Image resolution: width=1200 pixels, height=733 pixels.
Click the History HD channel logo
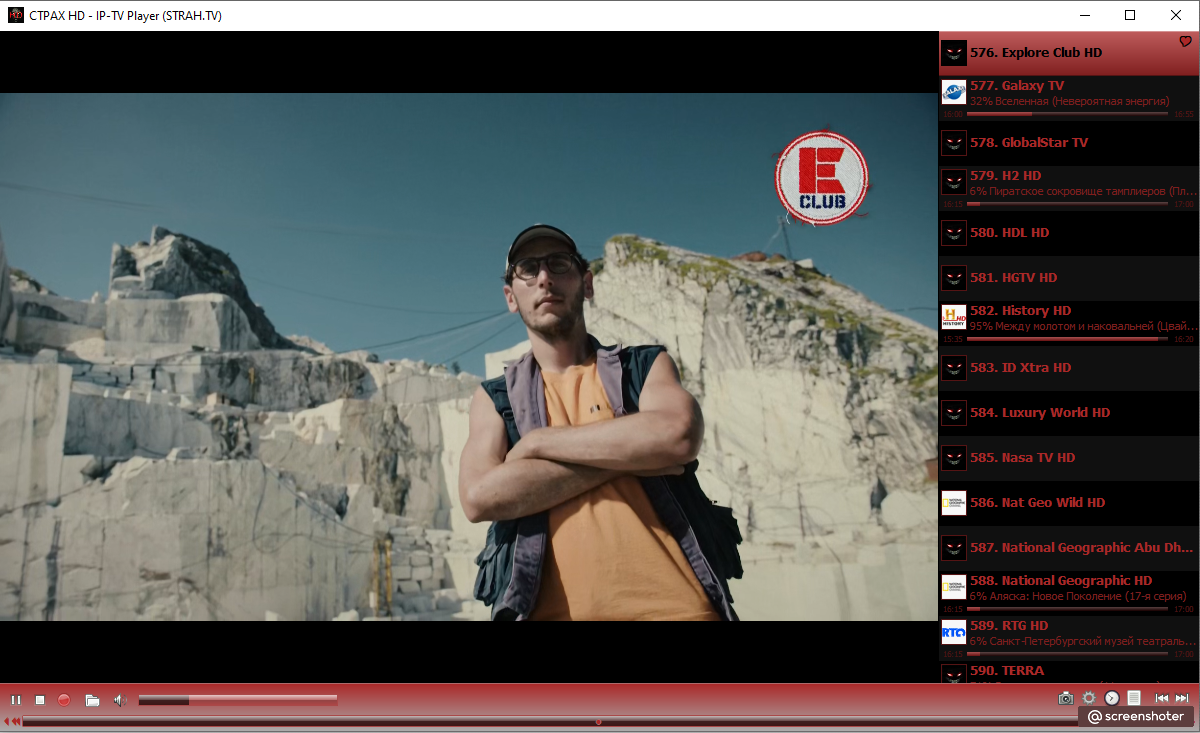(954, 318)
